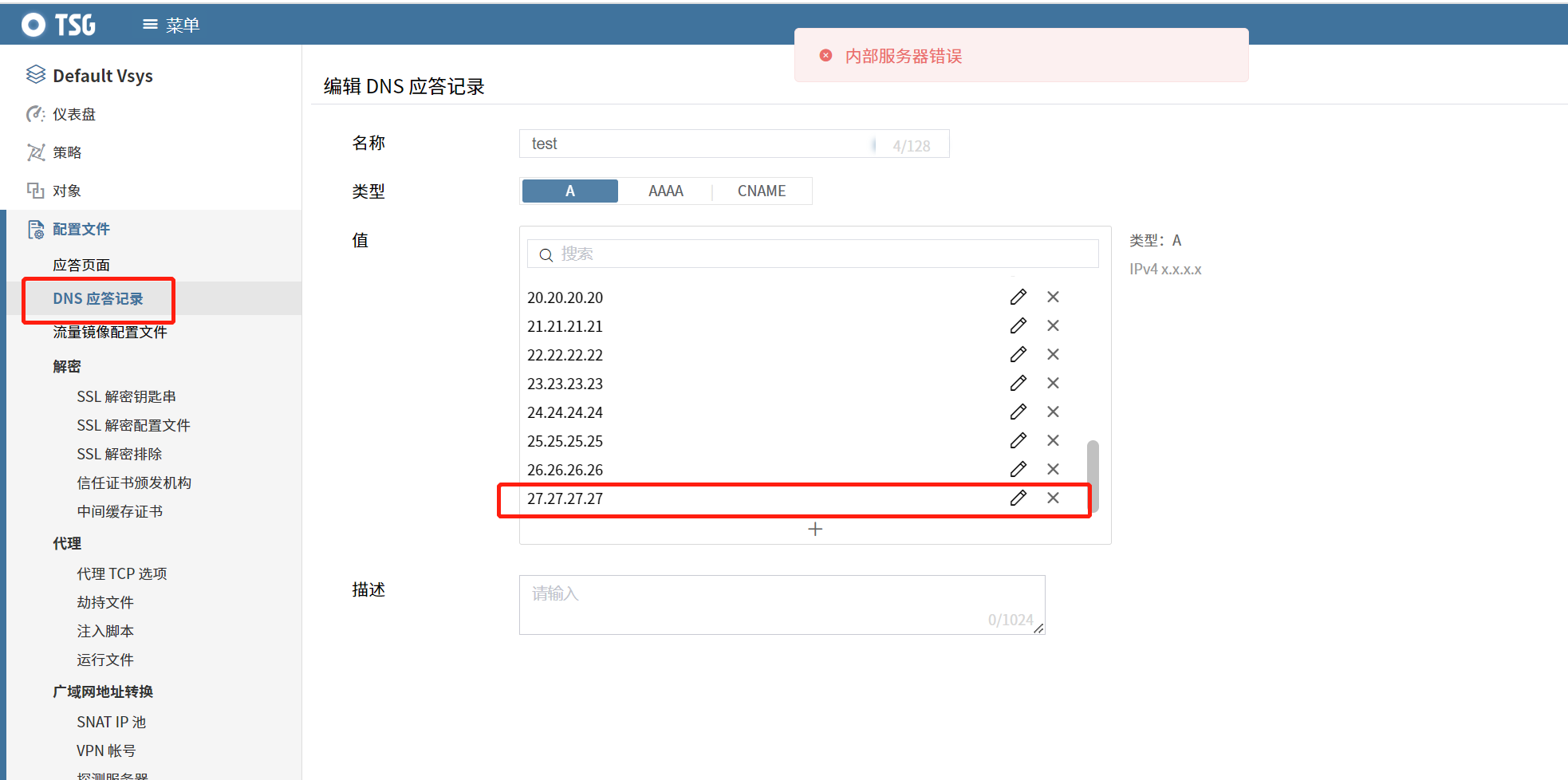Go to 策略 in the sidebar
This screenshot has height=780, width=1568.
tap(67, 152)
